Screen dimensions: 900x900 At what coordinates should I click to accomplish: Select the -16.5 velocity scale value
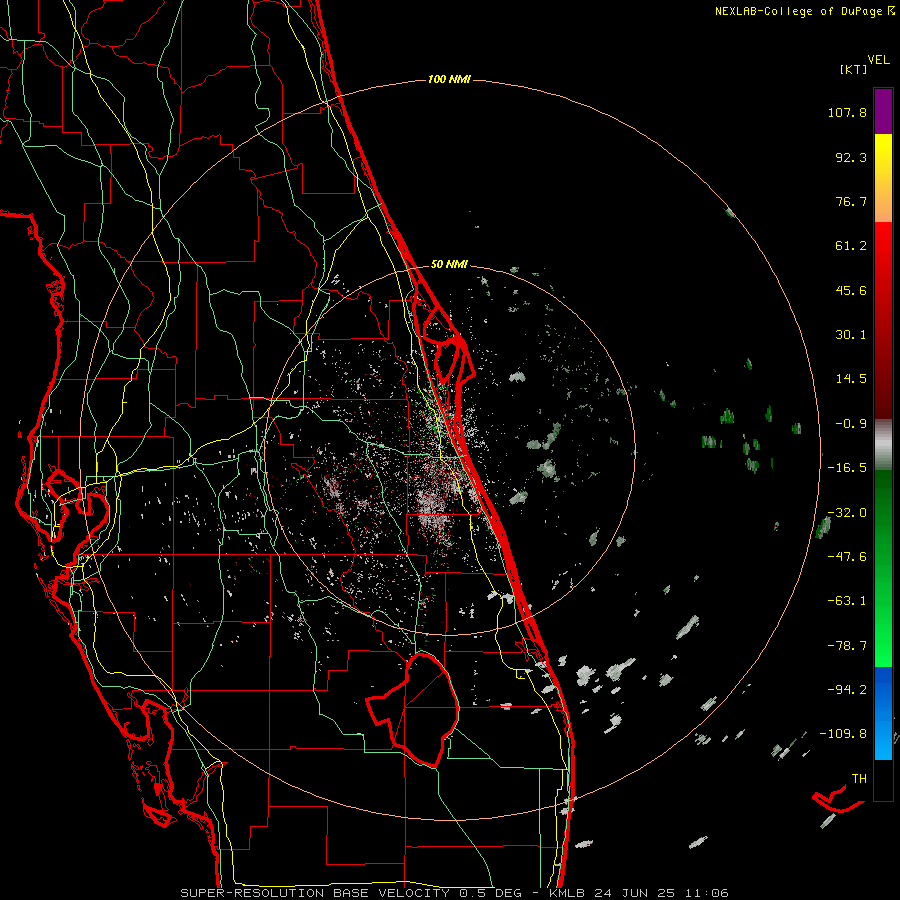(x=847, y=468)
